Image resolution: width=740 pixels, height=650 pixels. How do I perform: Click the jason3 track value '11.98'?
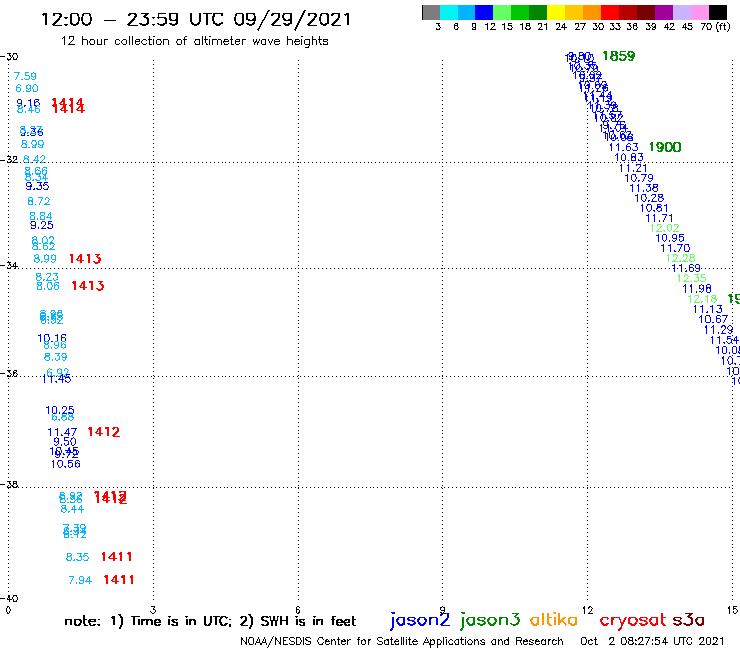[x=697, y=289]
